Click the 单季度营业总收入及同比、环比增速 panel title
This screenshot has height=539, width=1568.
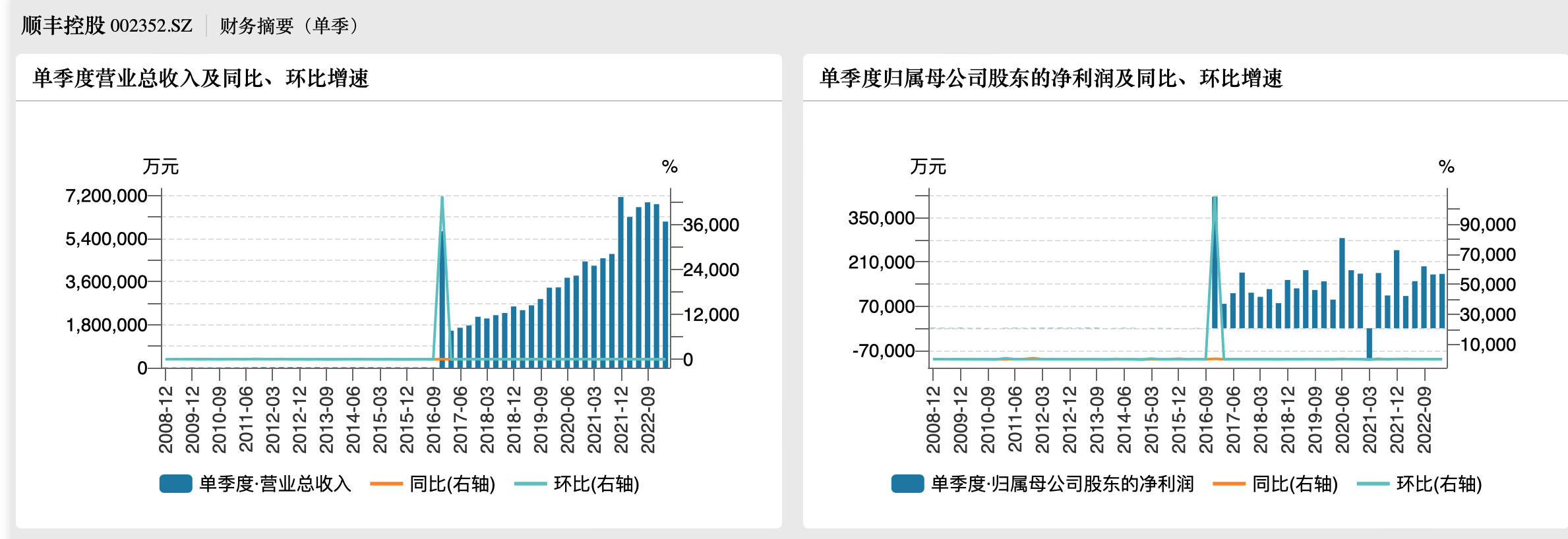[x=200, y=78]
